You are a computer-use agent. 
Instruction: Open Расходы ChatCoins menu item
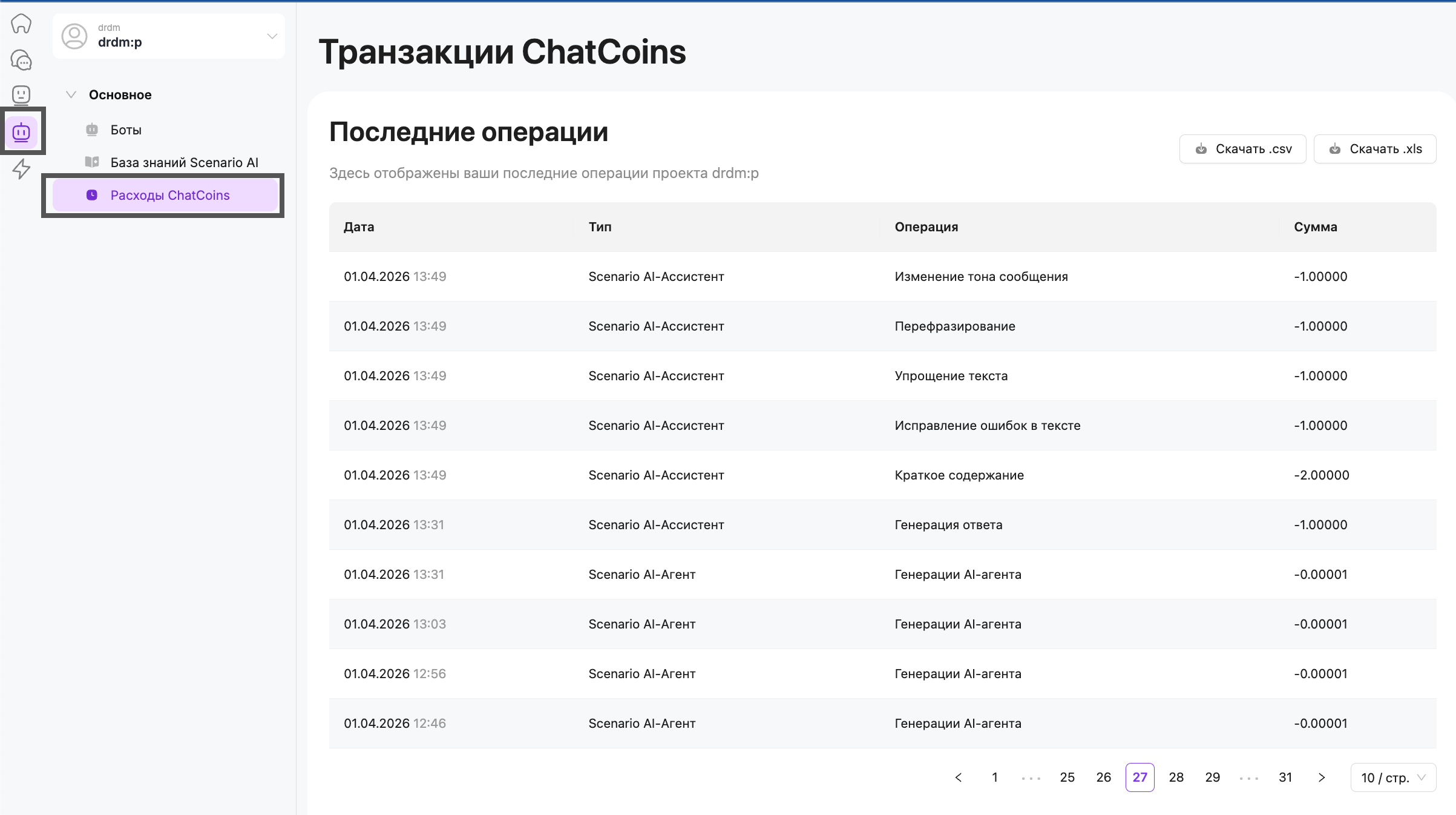click(x=169, y=195)
